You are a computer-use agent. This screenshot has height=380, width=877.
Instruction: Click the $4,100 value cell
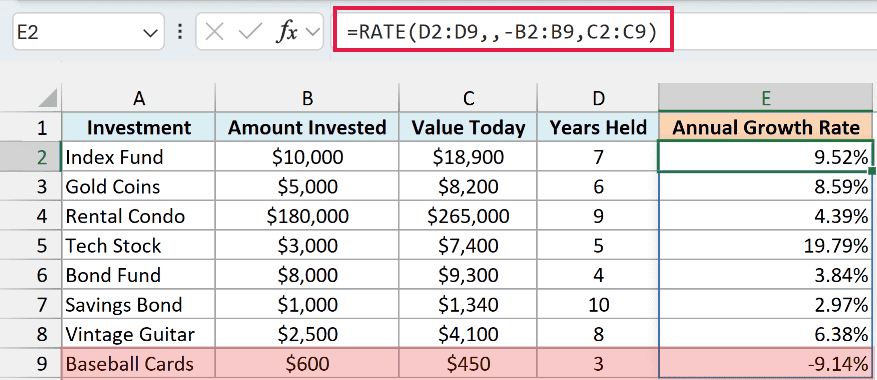pyautogui.click(x=468, y=335)
